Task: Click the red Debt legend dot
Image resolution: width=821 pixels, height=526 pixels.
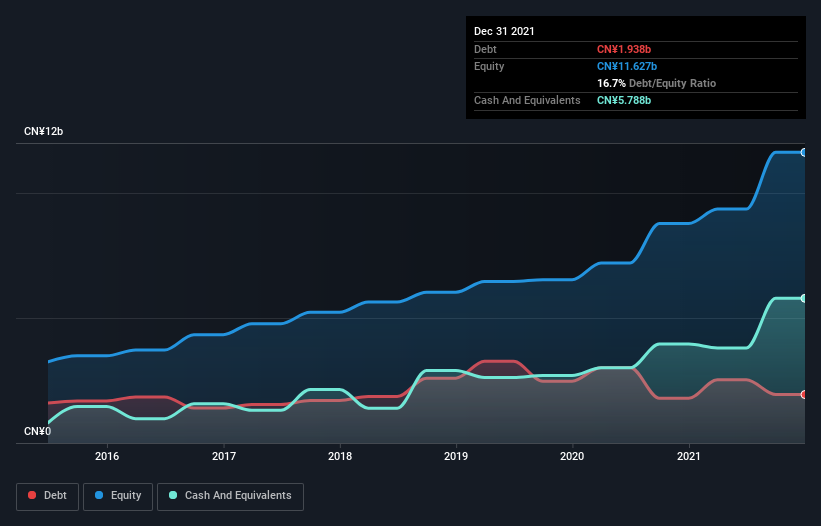Action: coord(32,495)
